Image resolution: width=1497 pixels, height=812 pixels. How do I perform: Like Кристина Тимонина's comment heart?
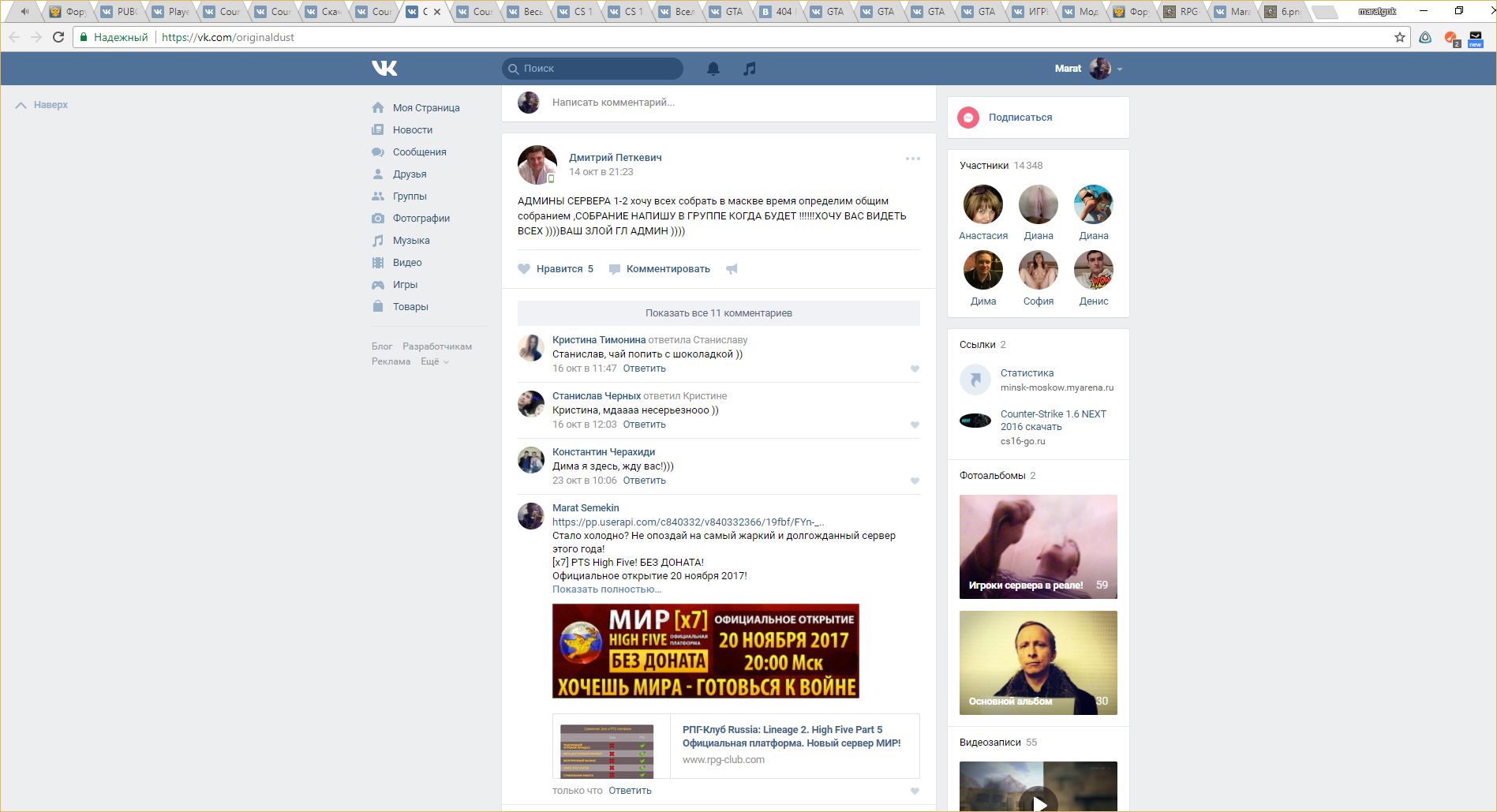[915, 369]
